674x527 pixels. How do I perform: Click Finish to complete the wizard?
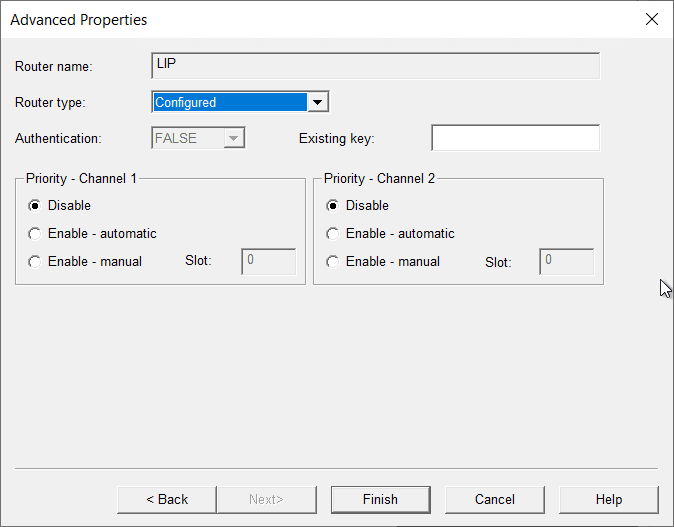tap(380, 500)
